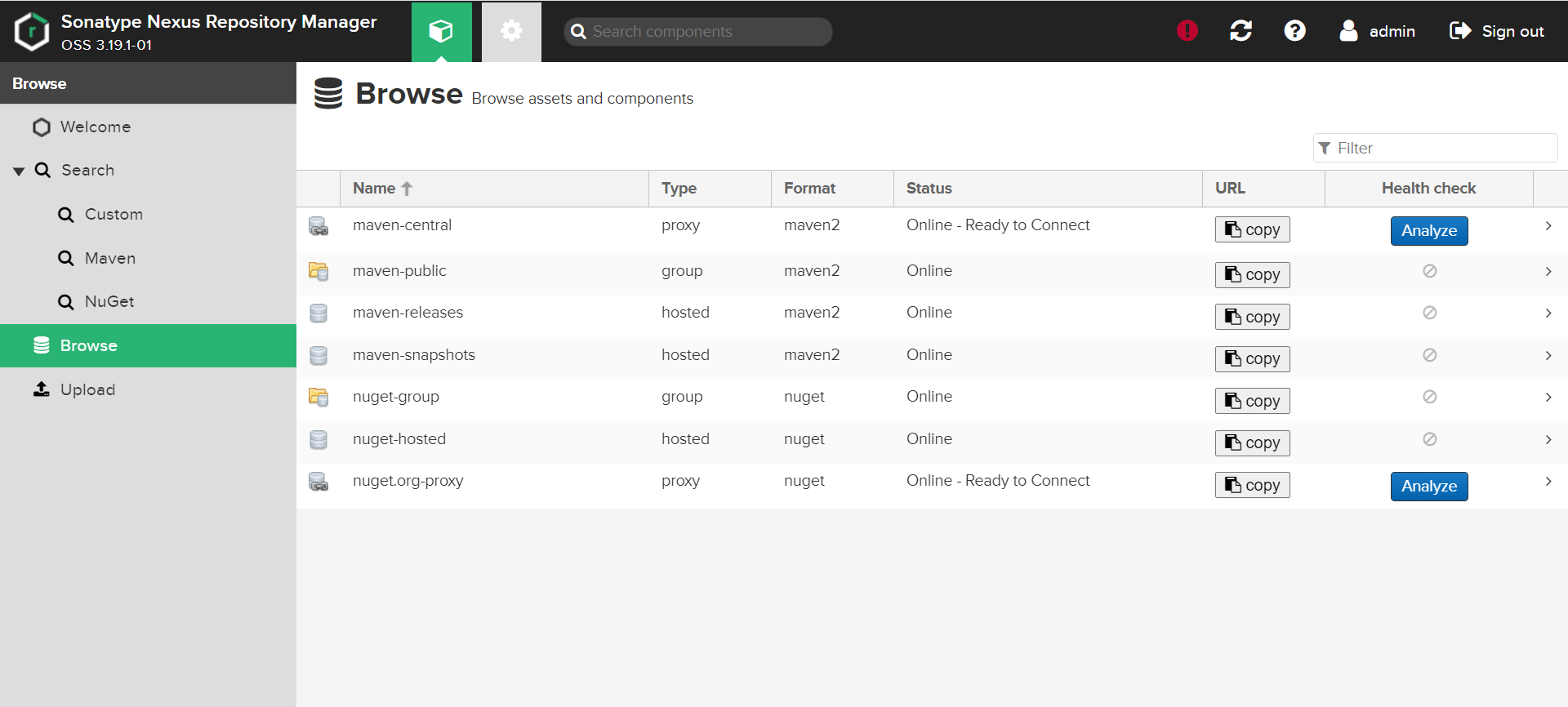Screen dimensions: 1568x707
Task: Copy the maven-releases URL
Action: pos(1252,317)
